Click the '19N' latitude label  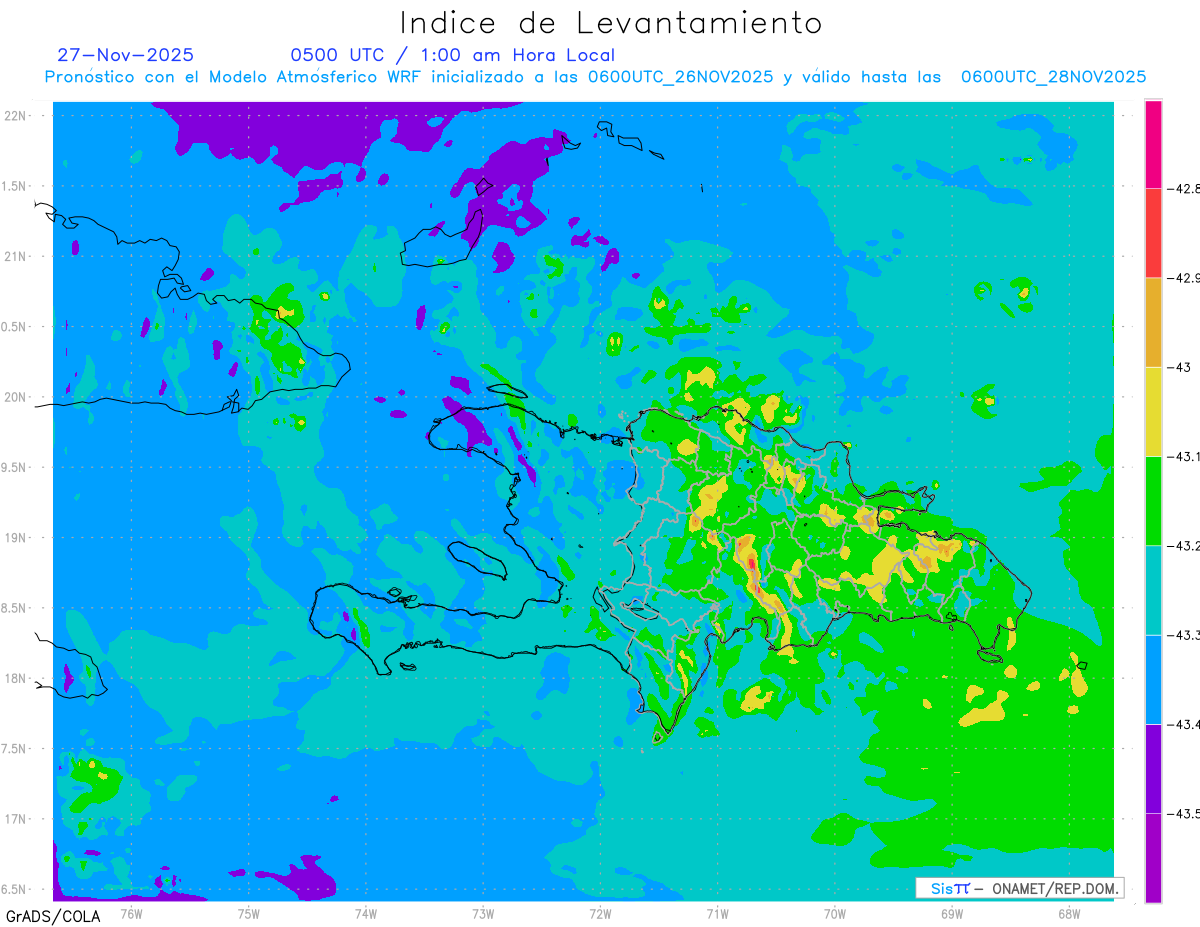point(16,538)
